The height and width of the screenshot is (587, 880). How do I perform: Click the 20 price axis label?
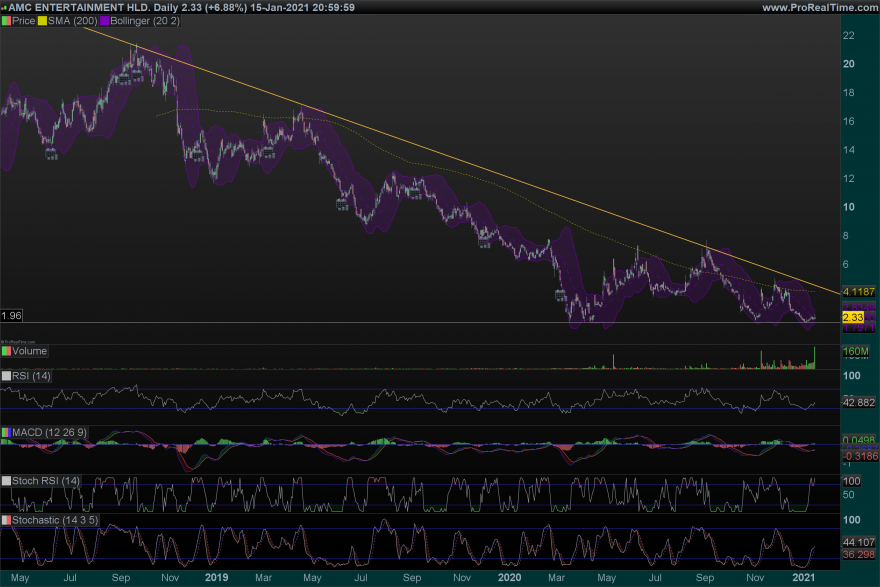(849, 64)
